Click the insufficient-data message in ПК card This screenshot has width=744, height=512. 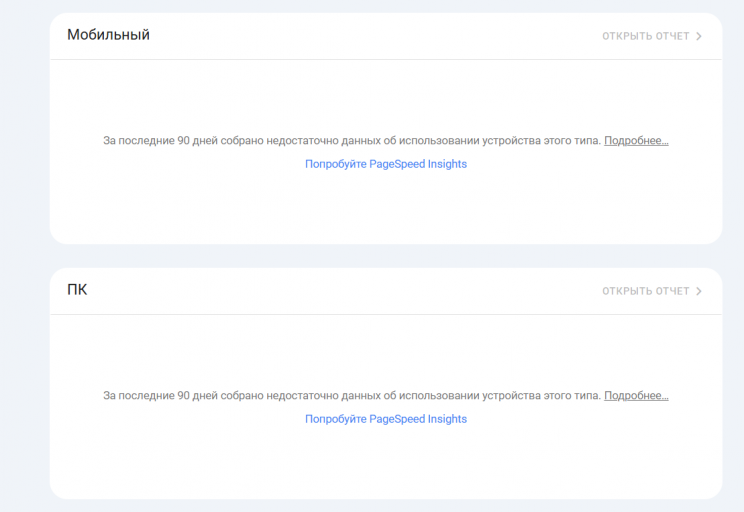pyautogui.click(x=352, y=396)
